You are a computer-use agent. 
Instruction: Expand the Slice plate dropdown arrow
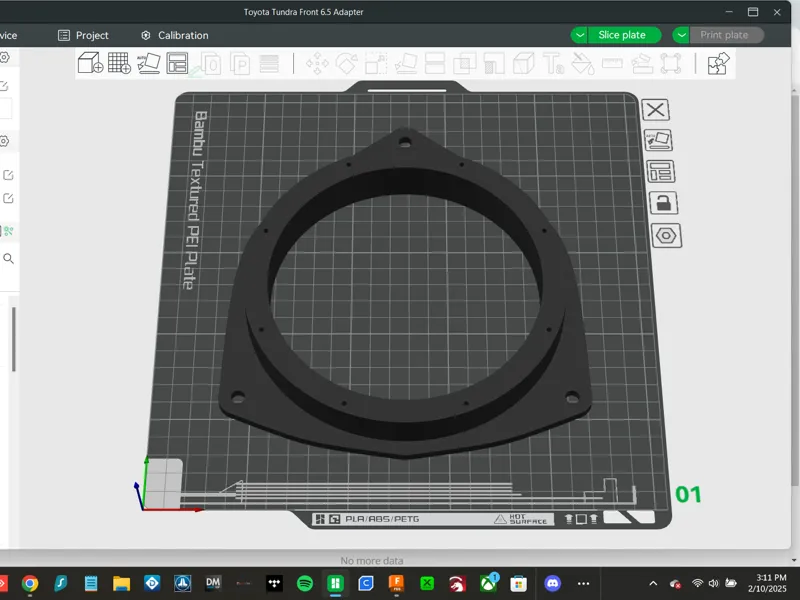pyautogui.click(x=579, y=35)
